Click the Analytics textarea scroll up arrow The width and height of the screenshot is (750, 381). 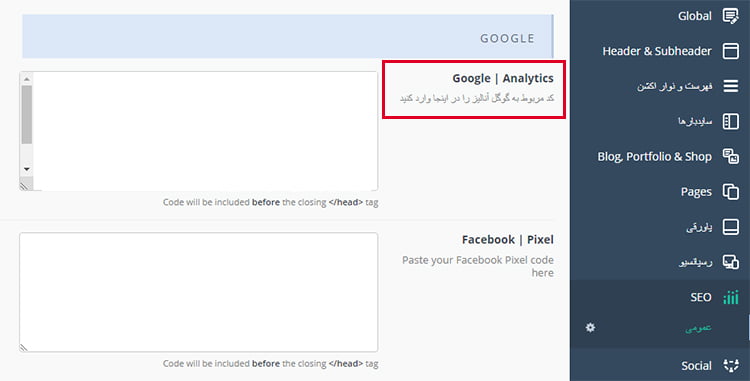(27, 78)
